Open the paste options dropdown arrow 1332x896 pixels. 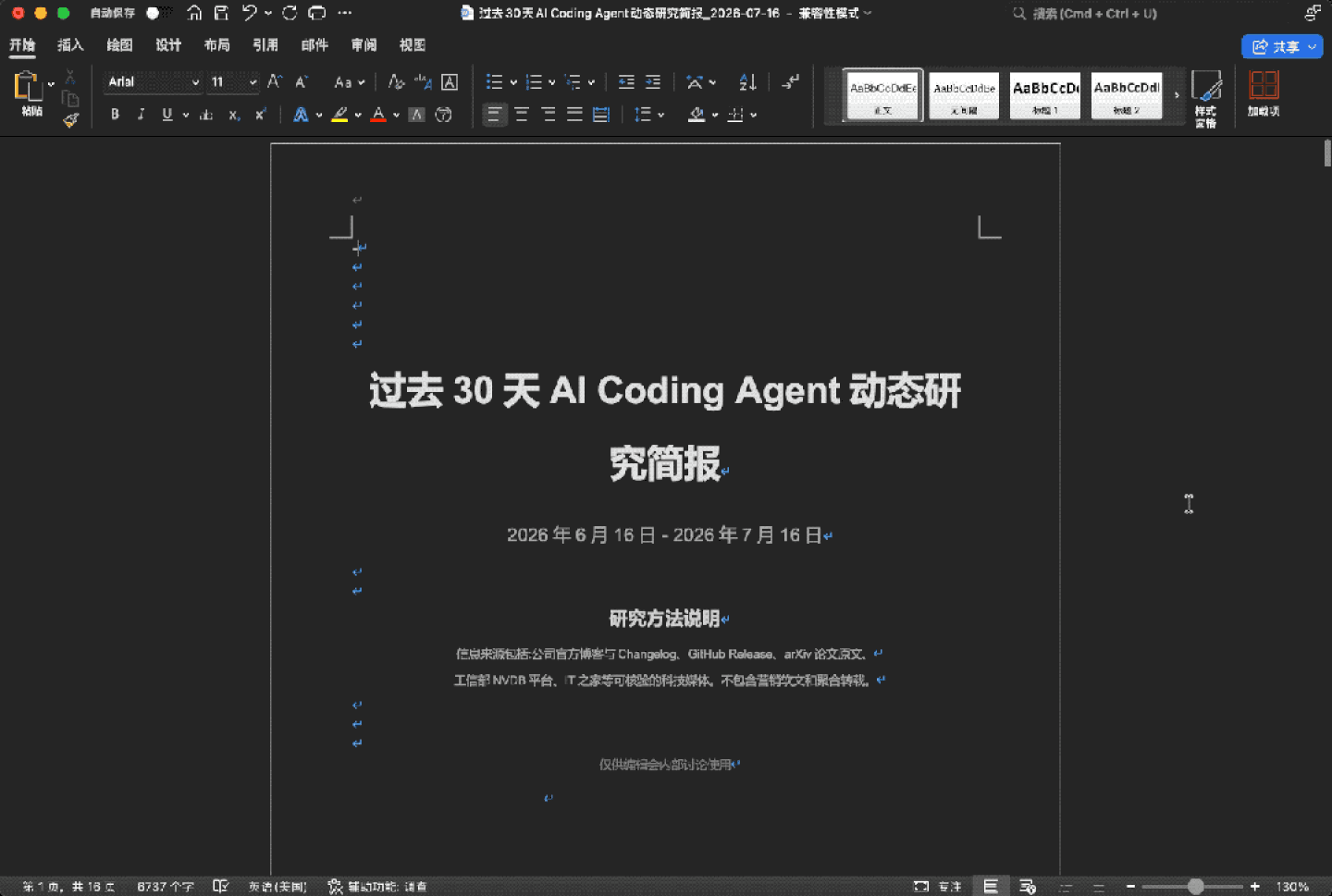coord(51,84)
